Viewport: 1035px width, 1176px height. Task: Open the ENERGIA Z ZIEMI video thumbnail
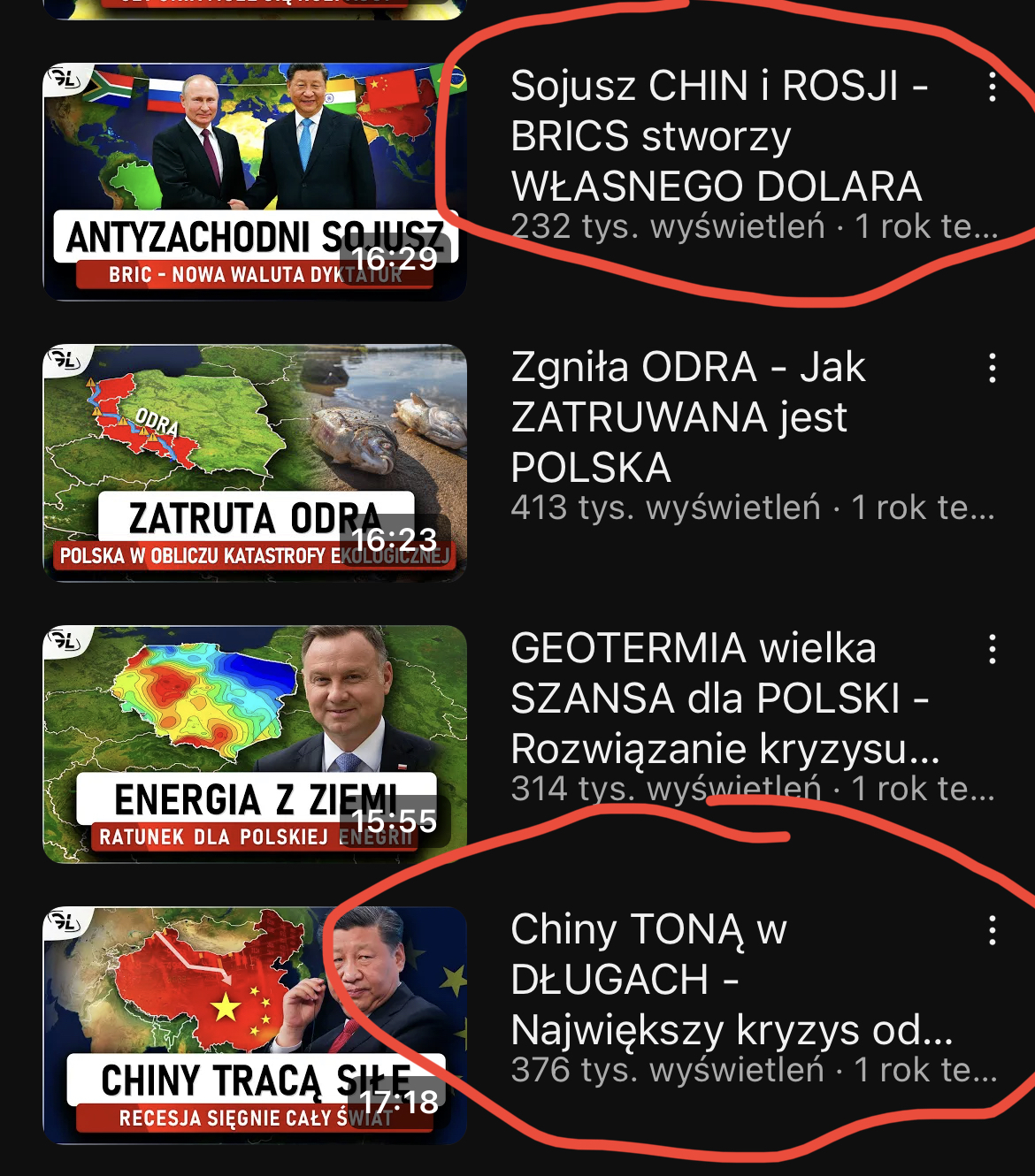[255, 744]
